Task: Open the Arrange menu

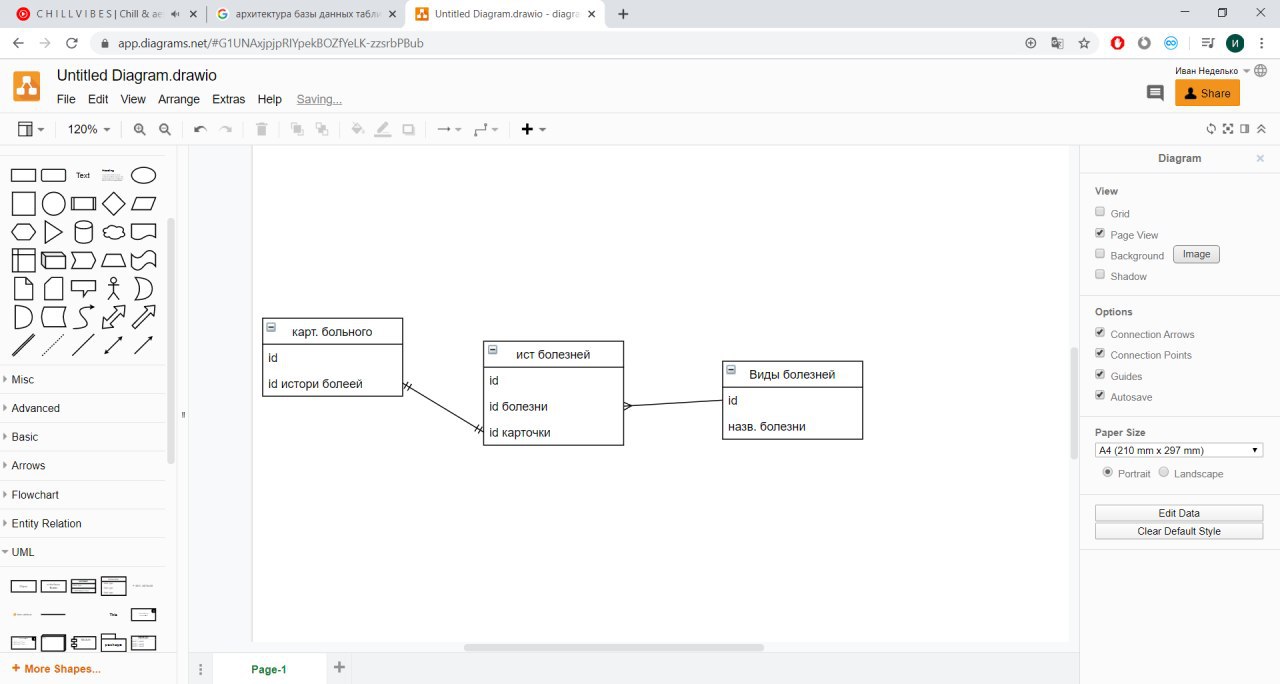Action: 179,99
